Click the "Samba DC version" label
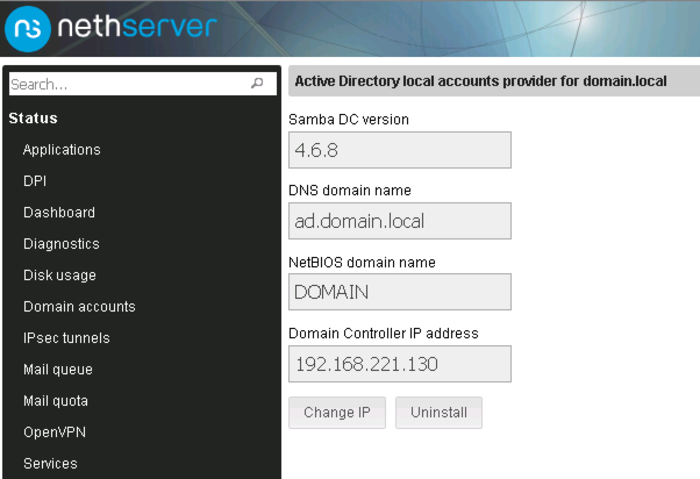 tap(349, 120)
